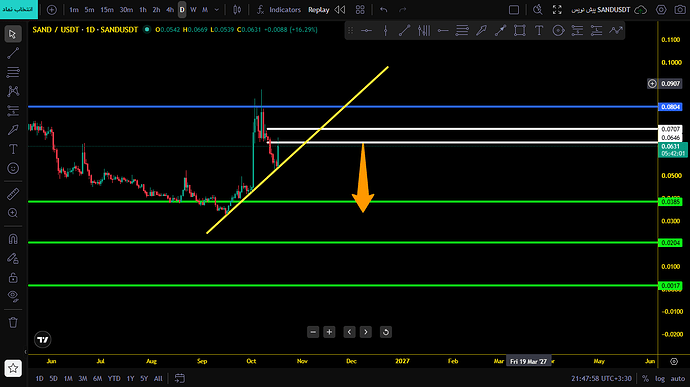This screenshot has width=690, height=387.
Task: Activate the zoom in tool
Action: 13,213
